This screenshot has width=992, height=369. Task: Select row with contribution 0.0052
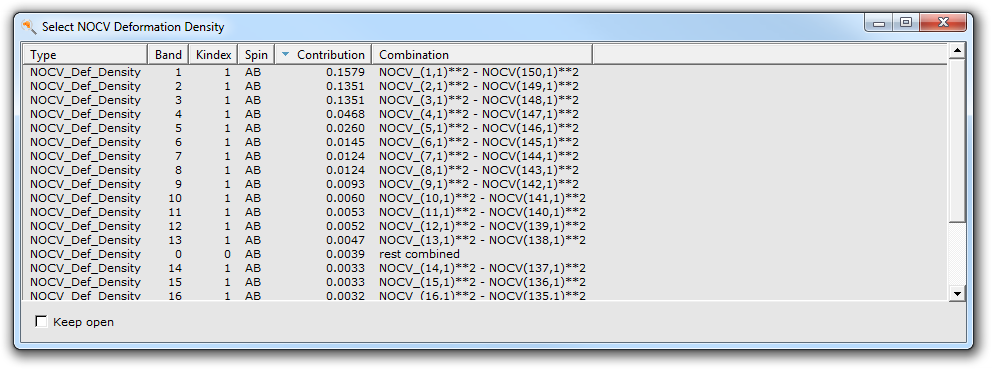[485, 226]
